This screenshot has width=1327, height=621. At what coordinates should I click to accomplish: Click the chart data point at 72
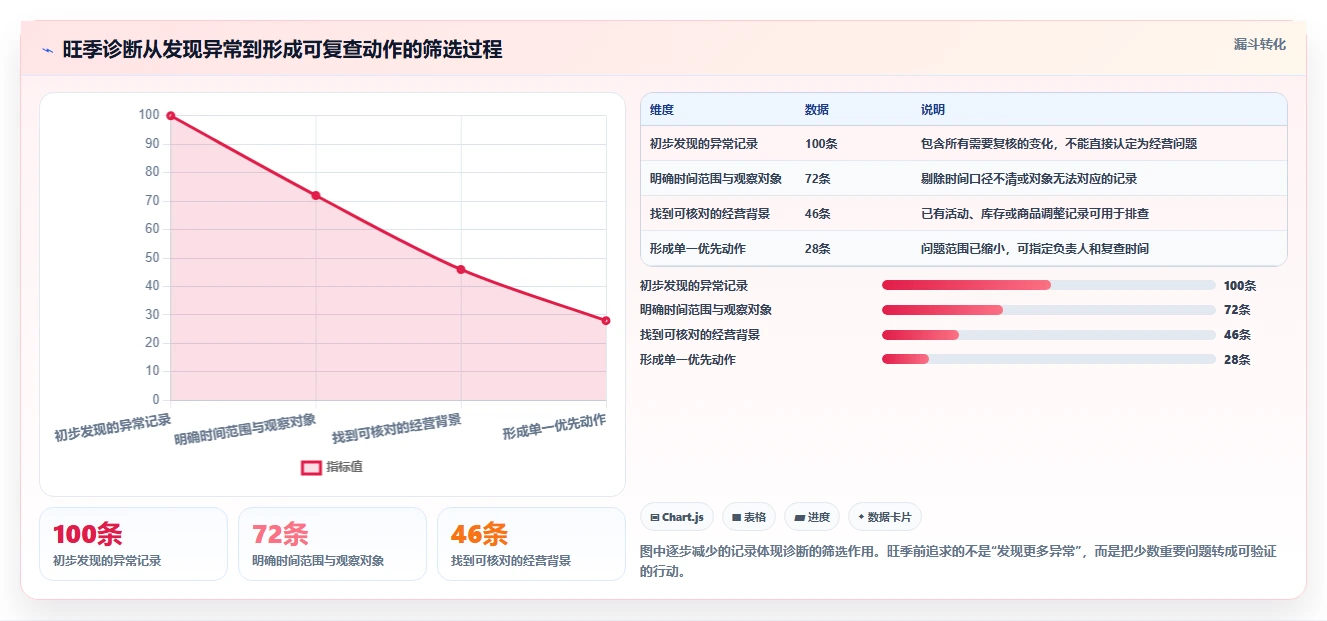click(316, 195)
